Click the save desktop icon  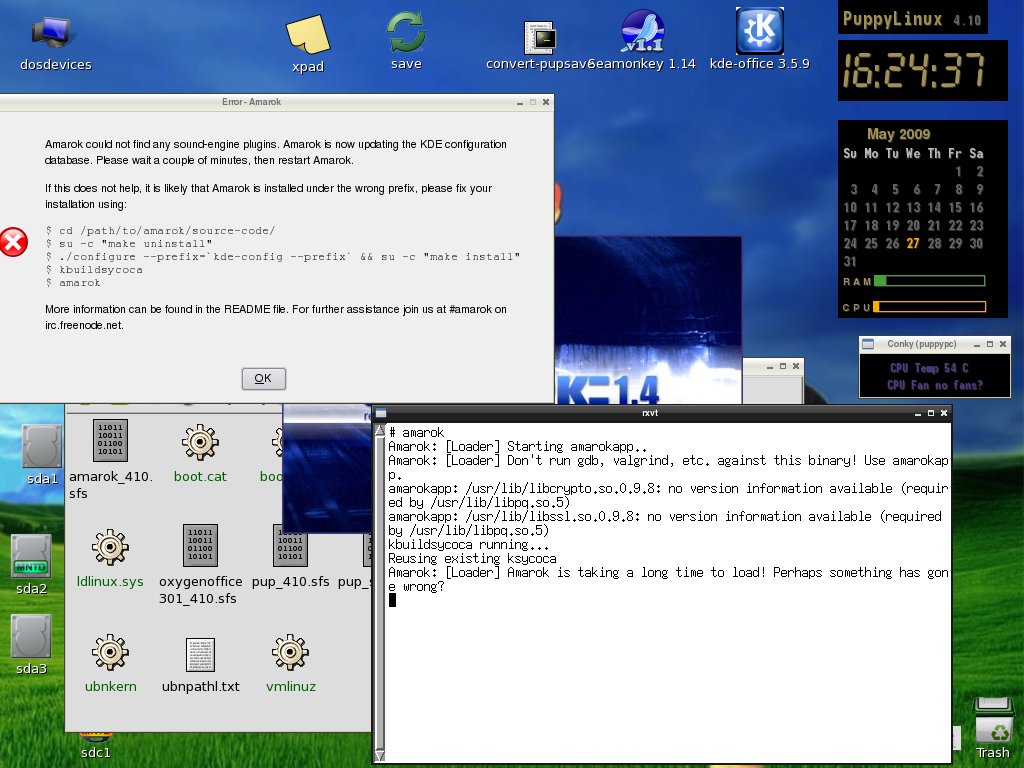coord(406,32)
